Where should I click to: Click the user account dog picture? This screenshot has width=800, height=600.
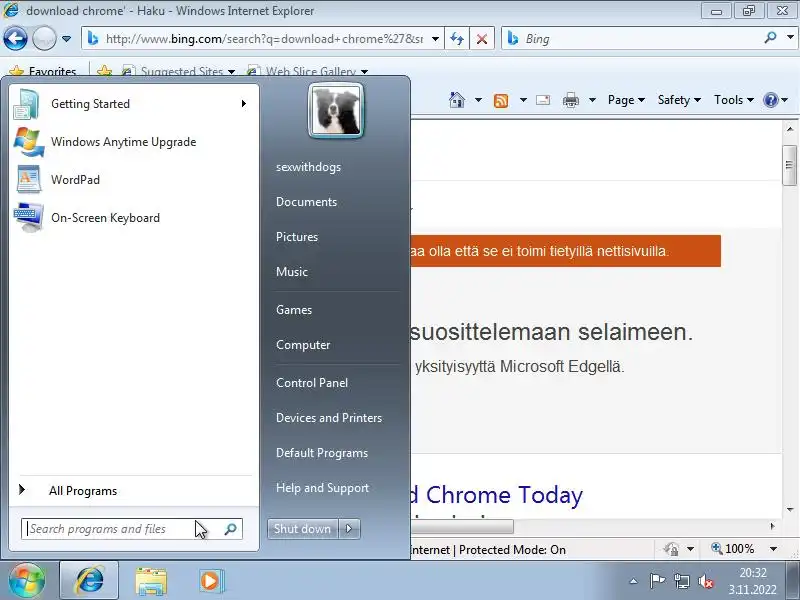coord(336,111)
